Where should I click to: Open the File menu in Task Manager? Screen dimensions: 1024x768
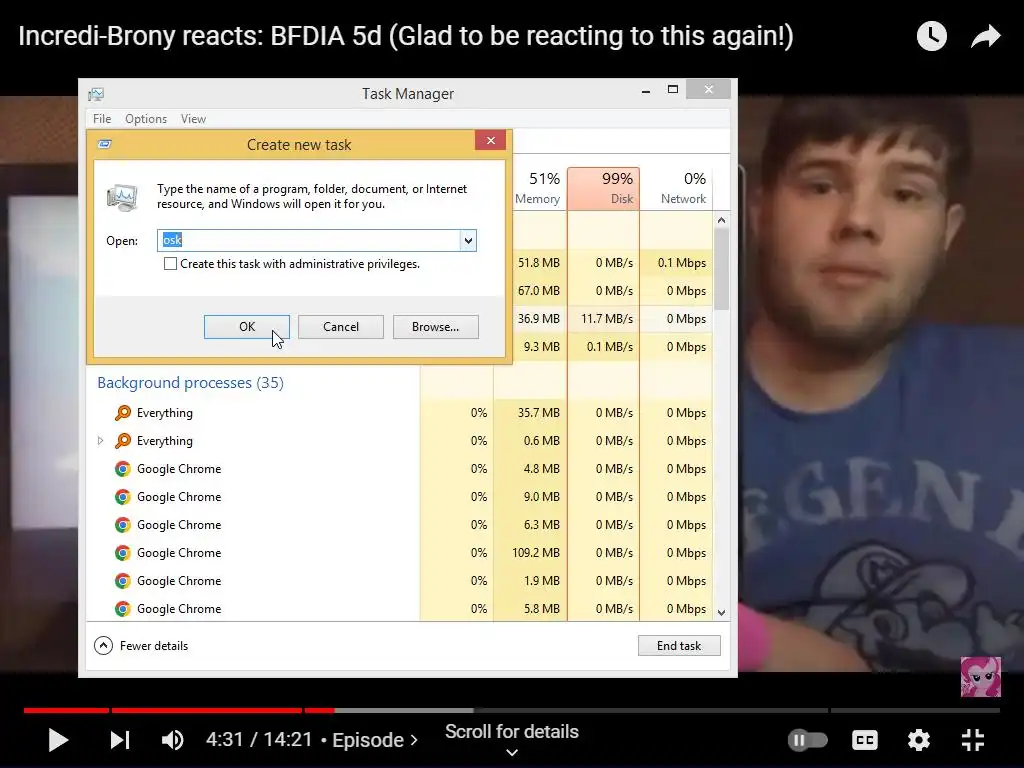102,119
